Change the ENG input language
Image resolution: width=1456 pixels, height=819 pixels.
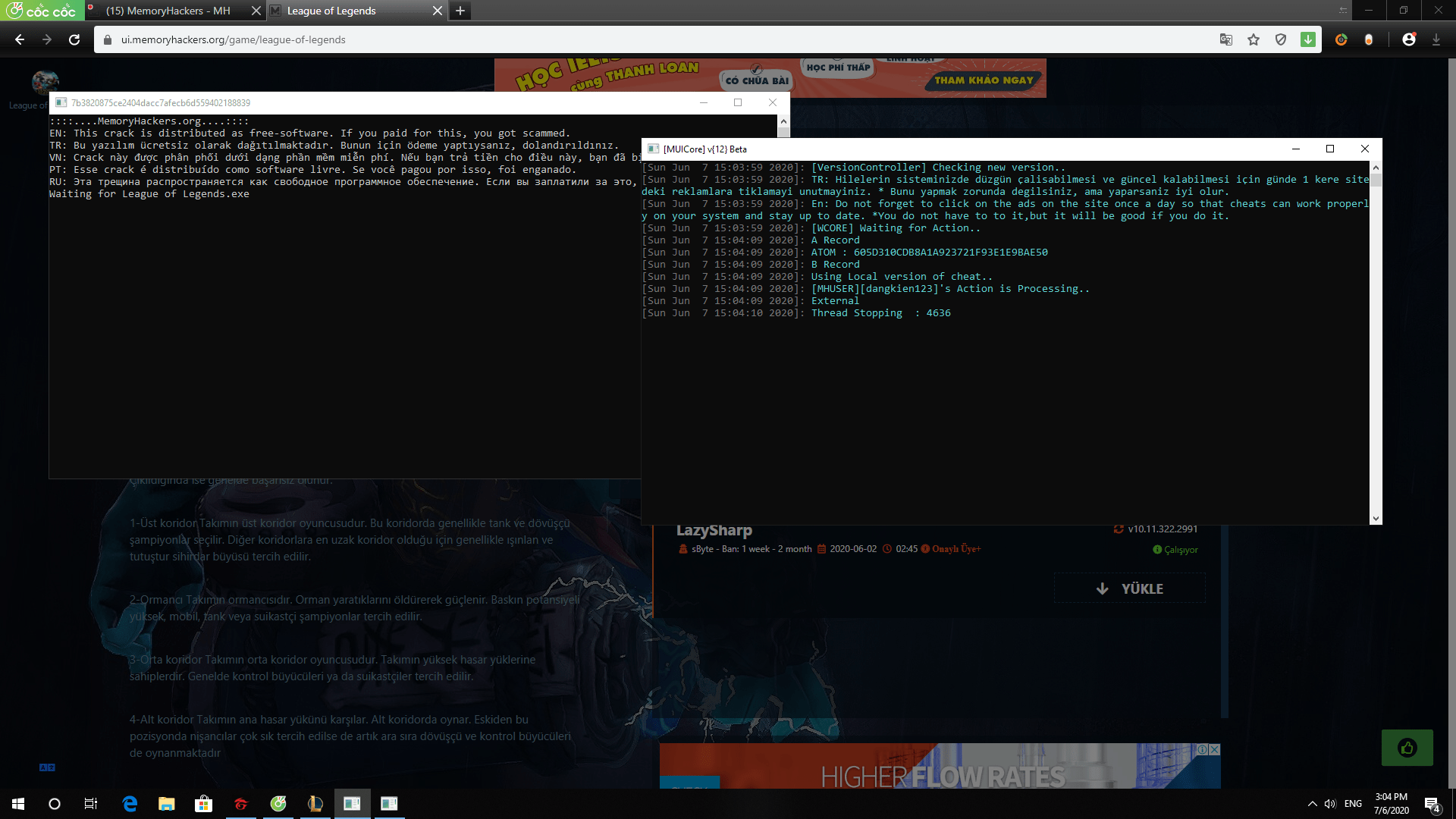click(1354, 804)
